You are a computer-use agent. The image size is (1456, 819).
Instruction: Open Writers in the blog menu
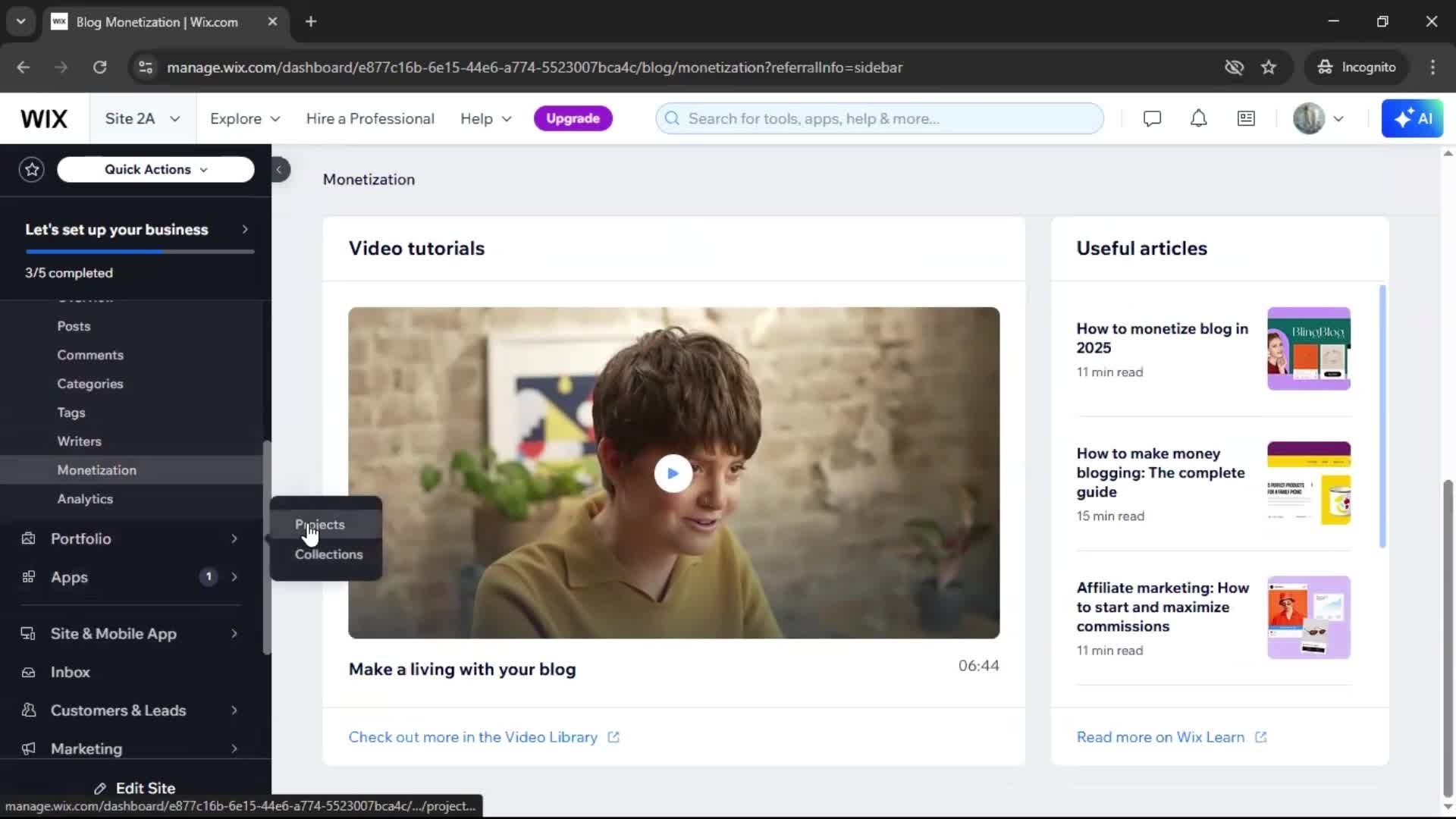(79, 441)
